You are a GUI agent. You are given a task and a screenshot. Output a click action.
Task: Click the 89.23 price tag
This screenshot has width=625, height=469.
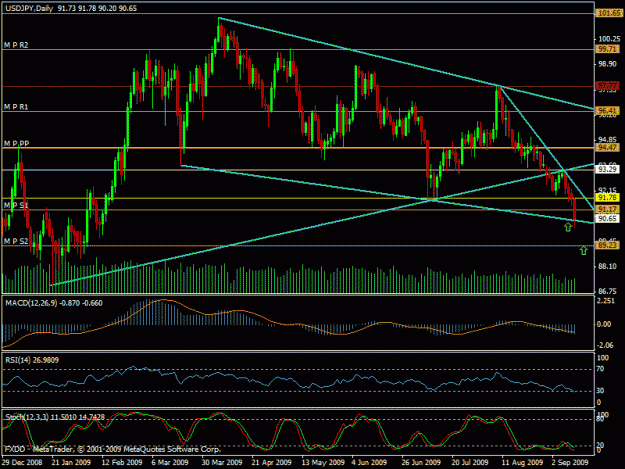point(607,245)
